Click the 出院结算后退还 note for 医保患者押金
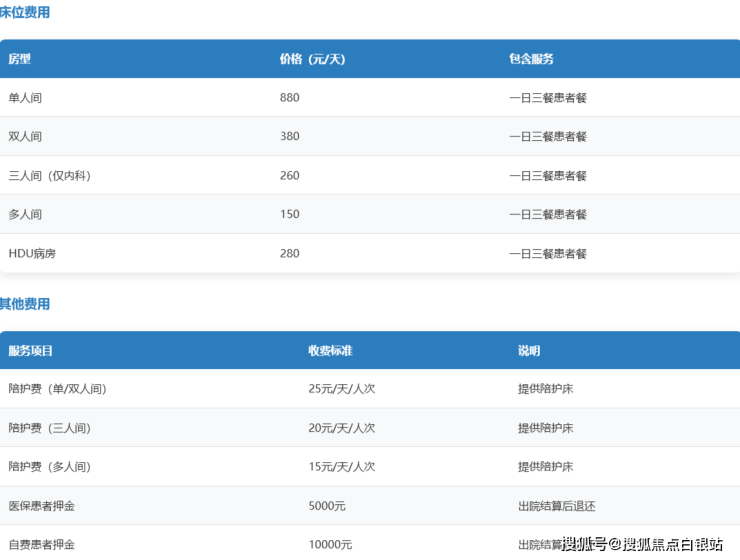 point(557,506)
